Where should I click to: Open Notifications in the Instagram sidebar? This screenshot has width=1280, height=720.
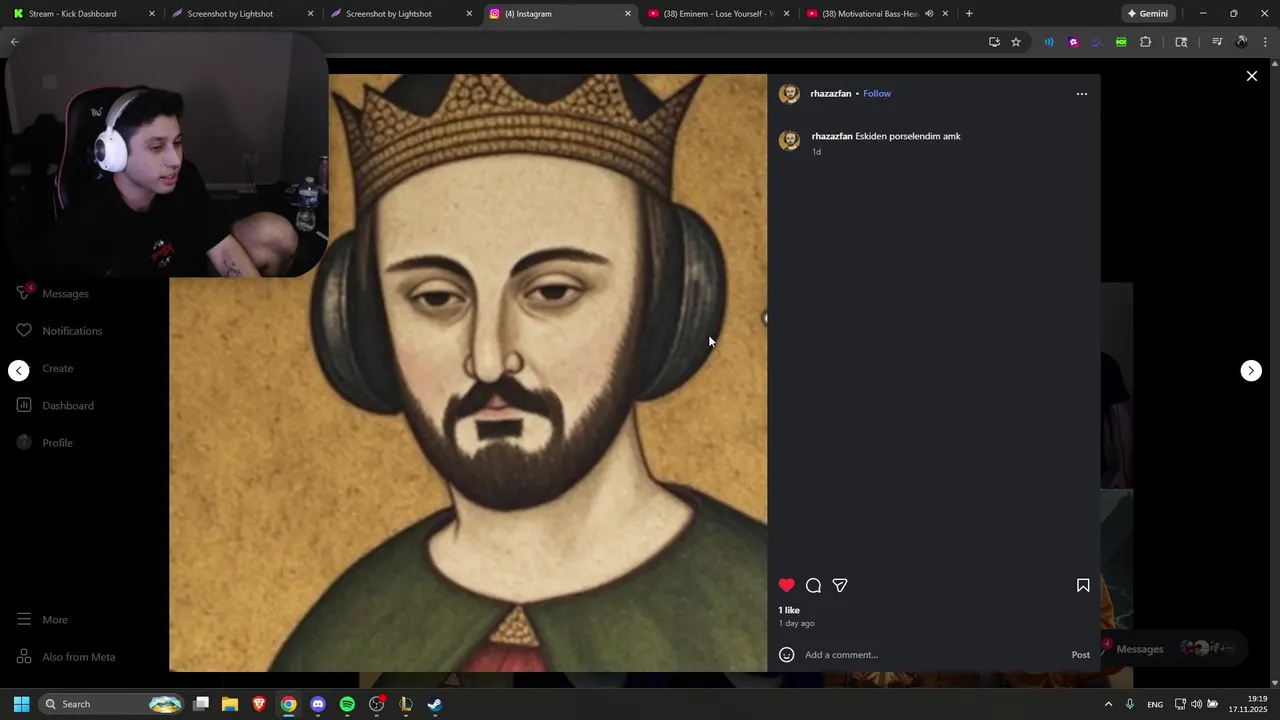coord(60,331)
